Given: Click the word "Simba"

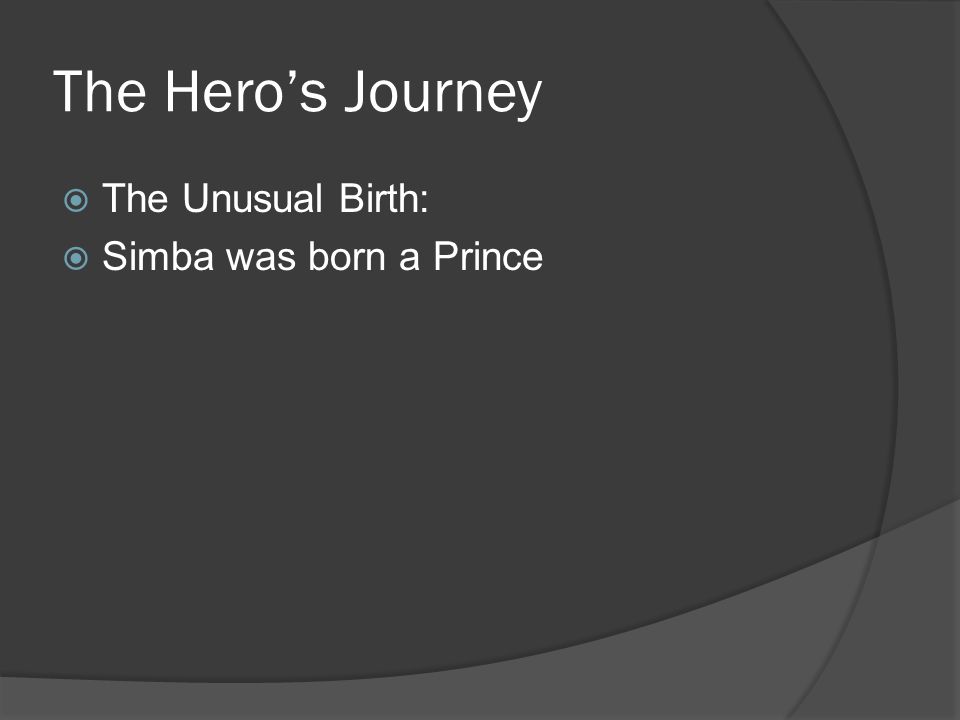Looking at the screenshot, I should pos(158,256).
